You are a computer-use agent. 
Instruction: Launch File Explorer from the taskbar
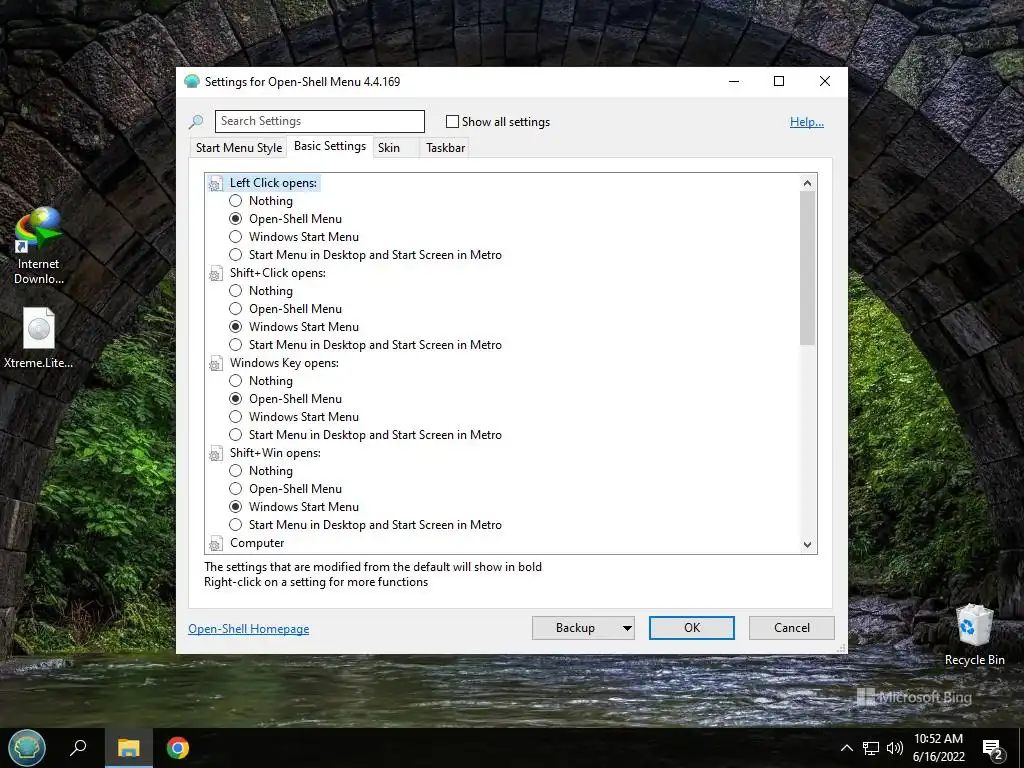point(129,748)
